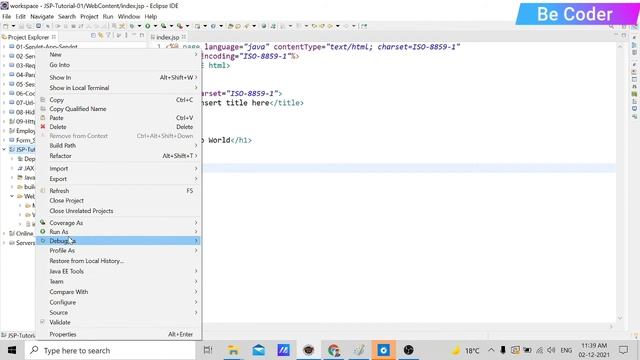The width and height of the screenshot is (640, 360).
Task: Open the Help menu
Action: click(151, 17)
